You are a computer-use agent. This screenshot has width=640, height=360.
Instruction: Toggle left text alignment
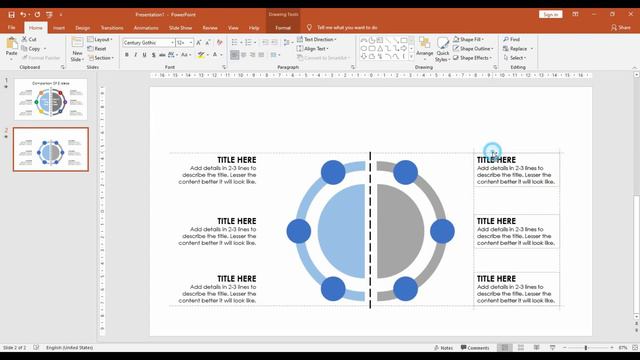pos(235,55)
